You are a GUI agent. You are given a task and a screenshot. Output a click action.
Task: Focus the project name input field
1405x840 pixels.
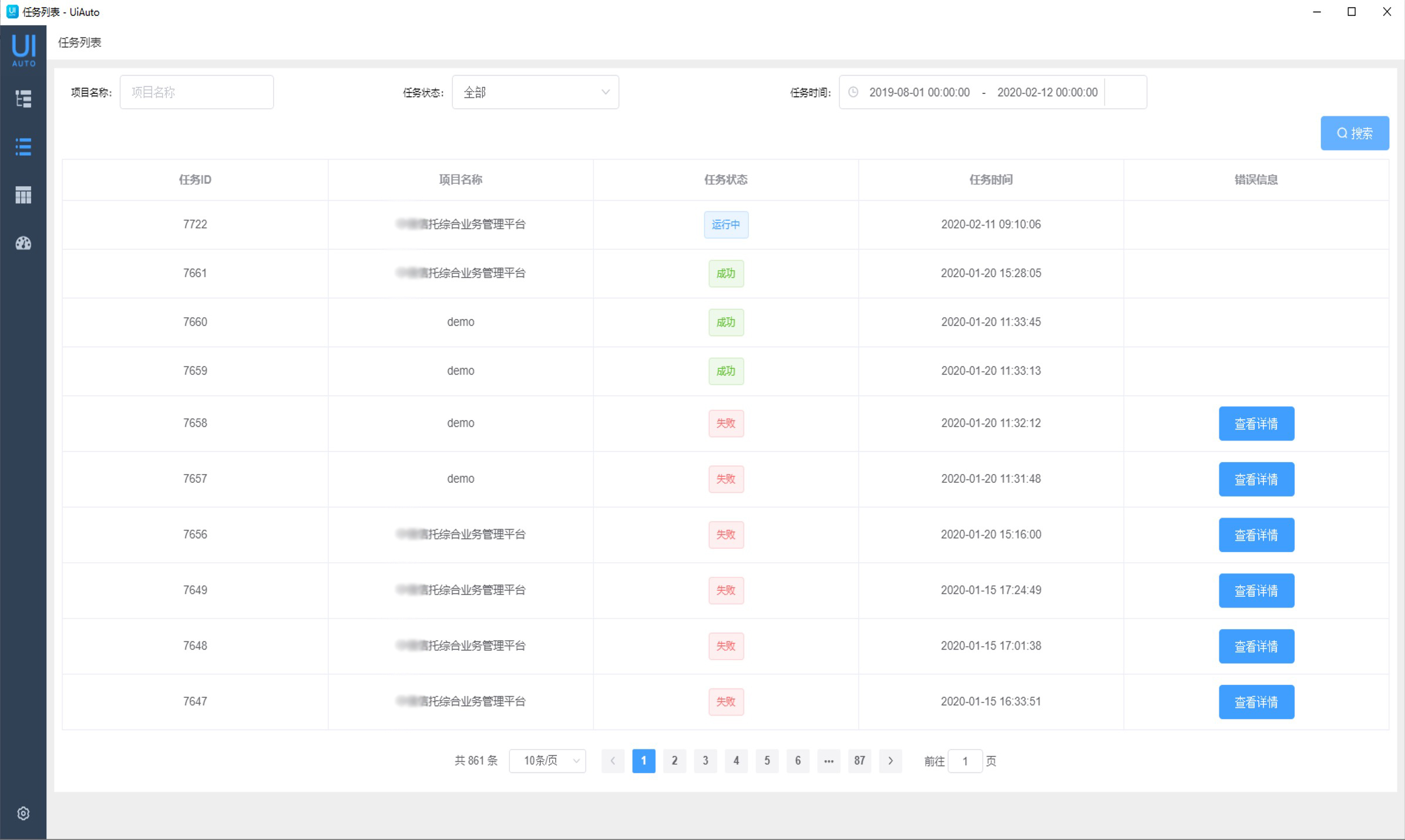197,92
